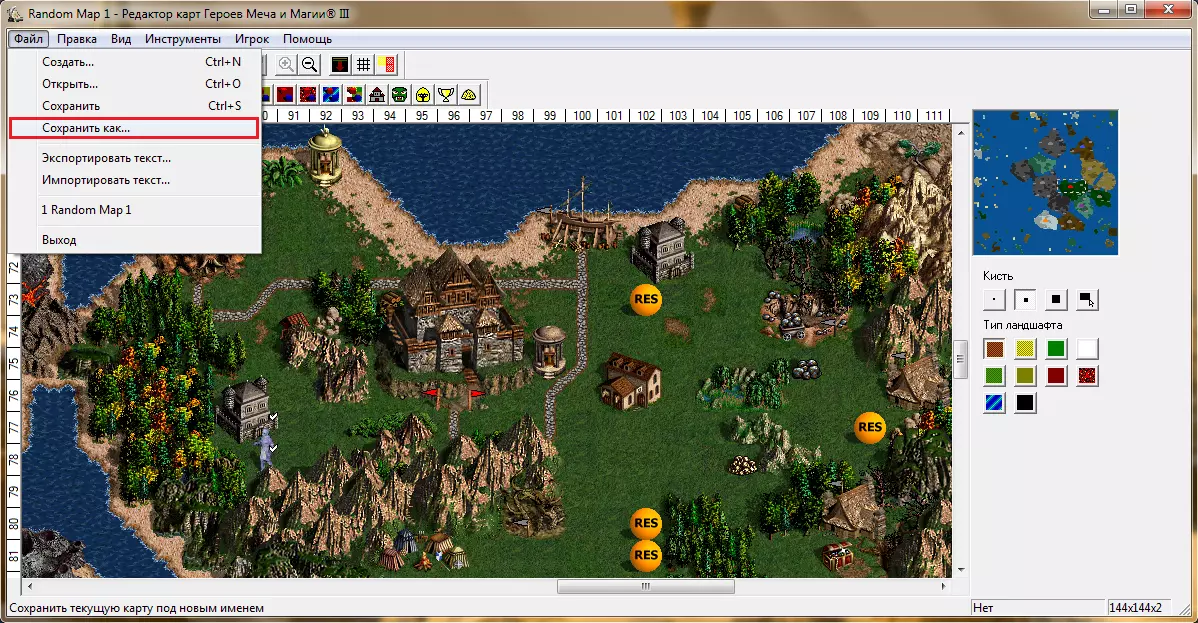Pick the bright green grass terrain swatch
The width and height of the screenshot is (1198, 623).
pyautogui.click(x=1056, y=349)
